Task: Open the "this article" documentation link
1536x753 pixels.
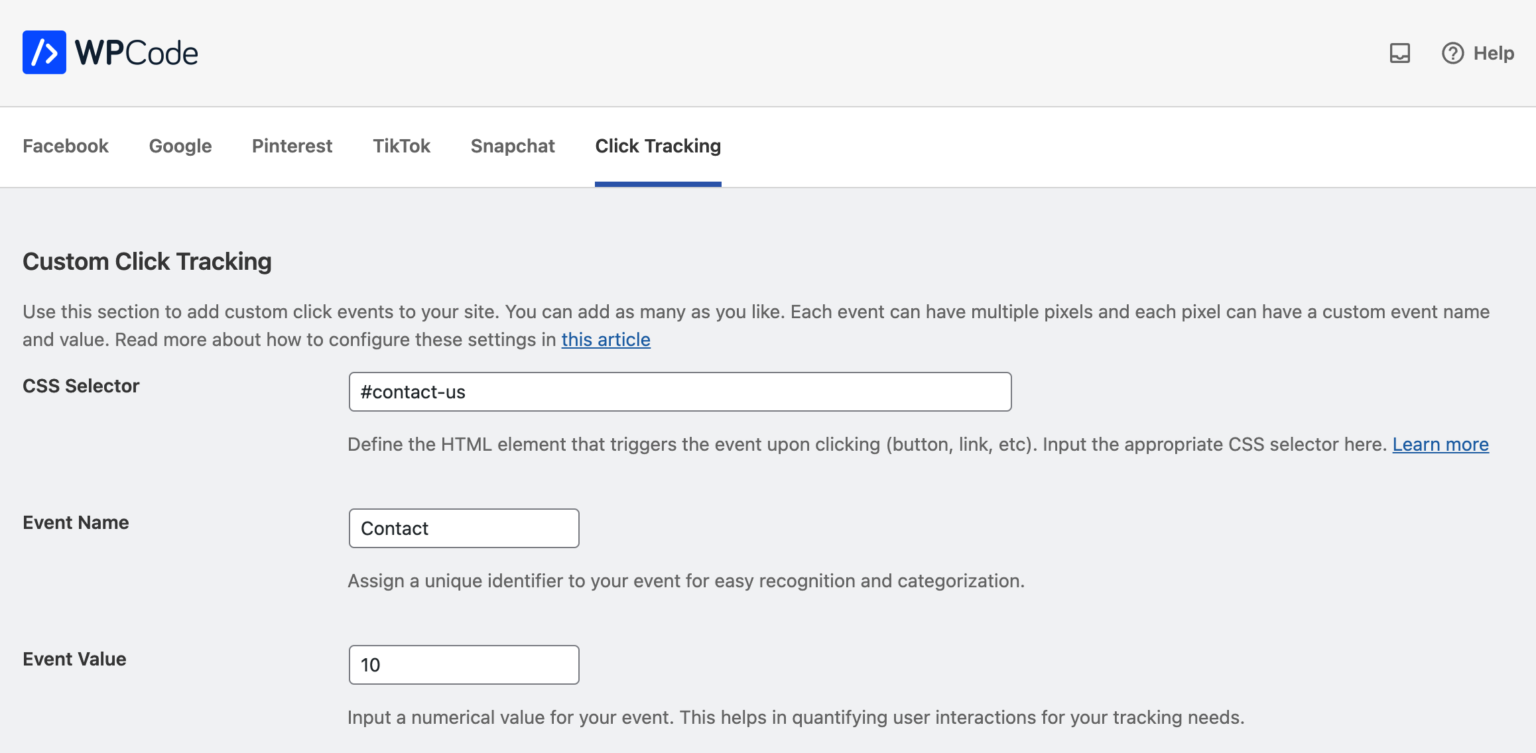Action: pos(605,340)
